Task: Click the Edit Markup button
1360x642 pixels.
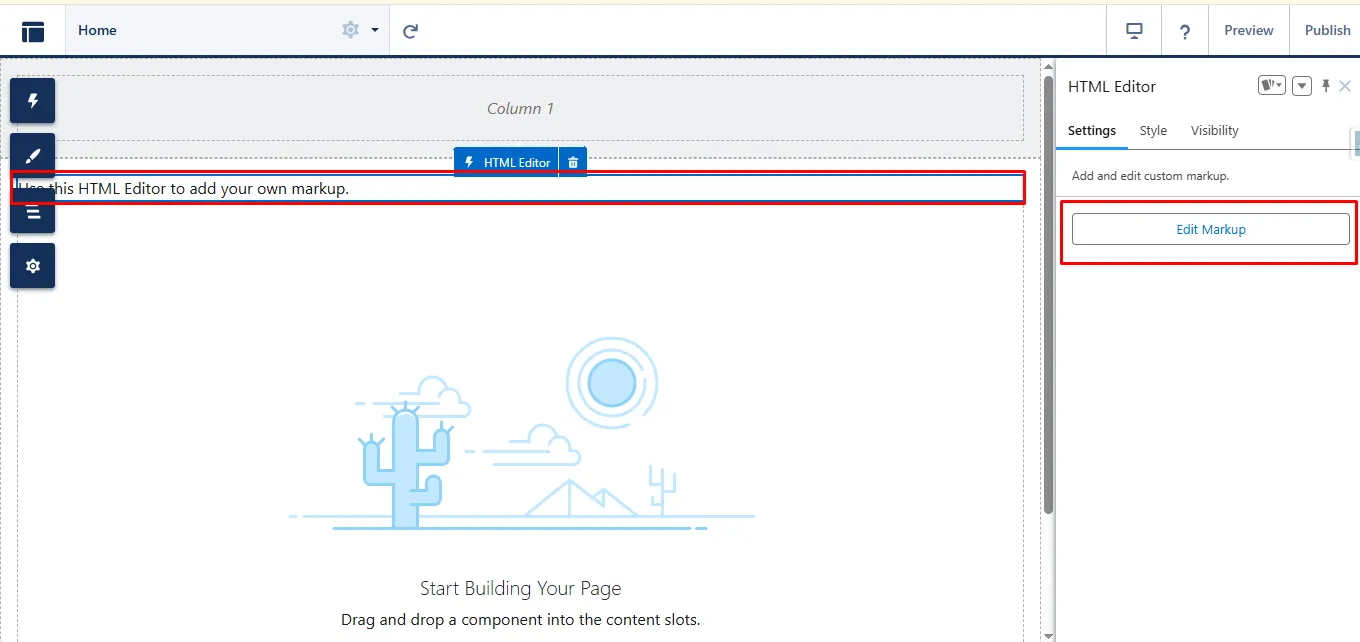Action: [1210, 229]
